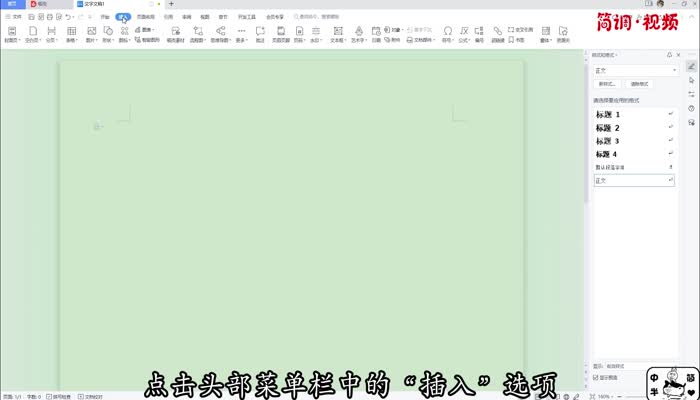
Task: Undo the last action
Action: click(68, 17)
